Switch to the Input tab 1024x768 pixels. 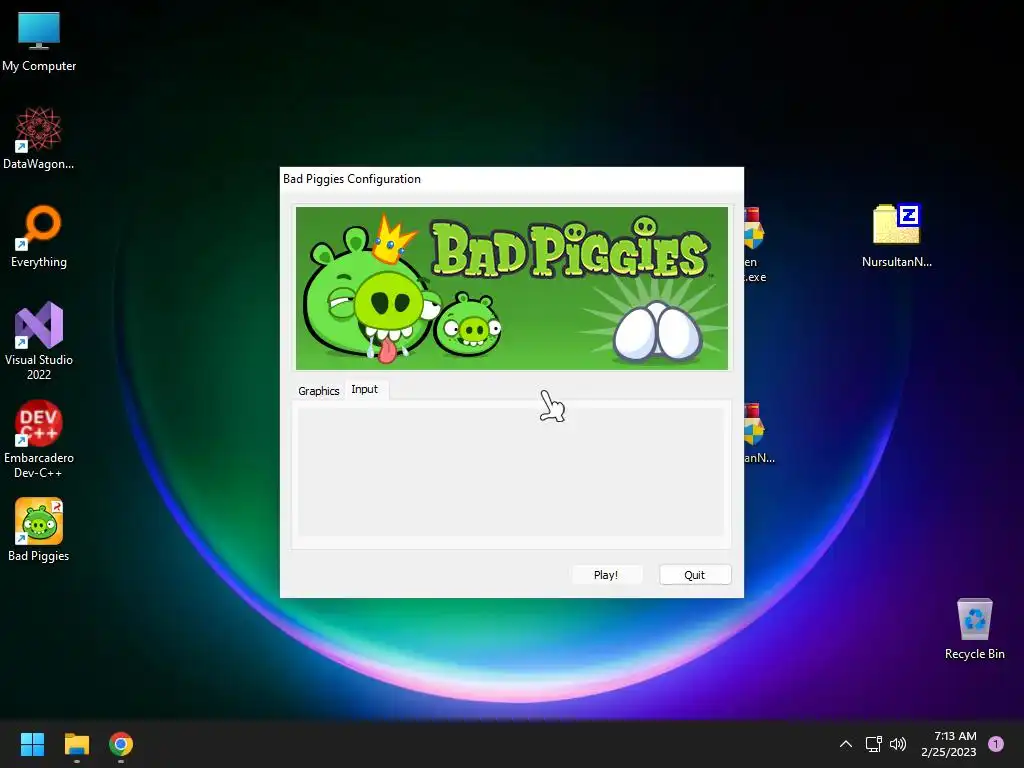365,389
